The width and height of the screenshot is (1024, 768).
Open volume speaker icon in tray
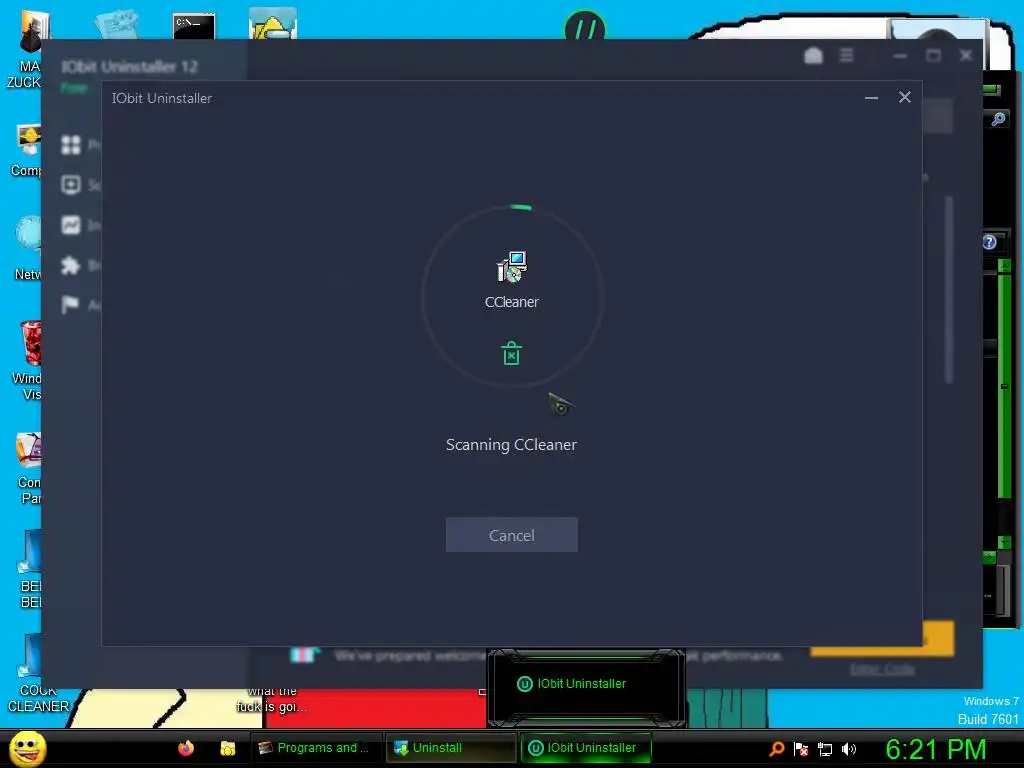(x=849, y=749)
